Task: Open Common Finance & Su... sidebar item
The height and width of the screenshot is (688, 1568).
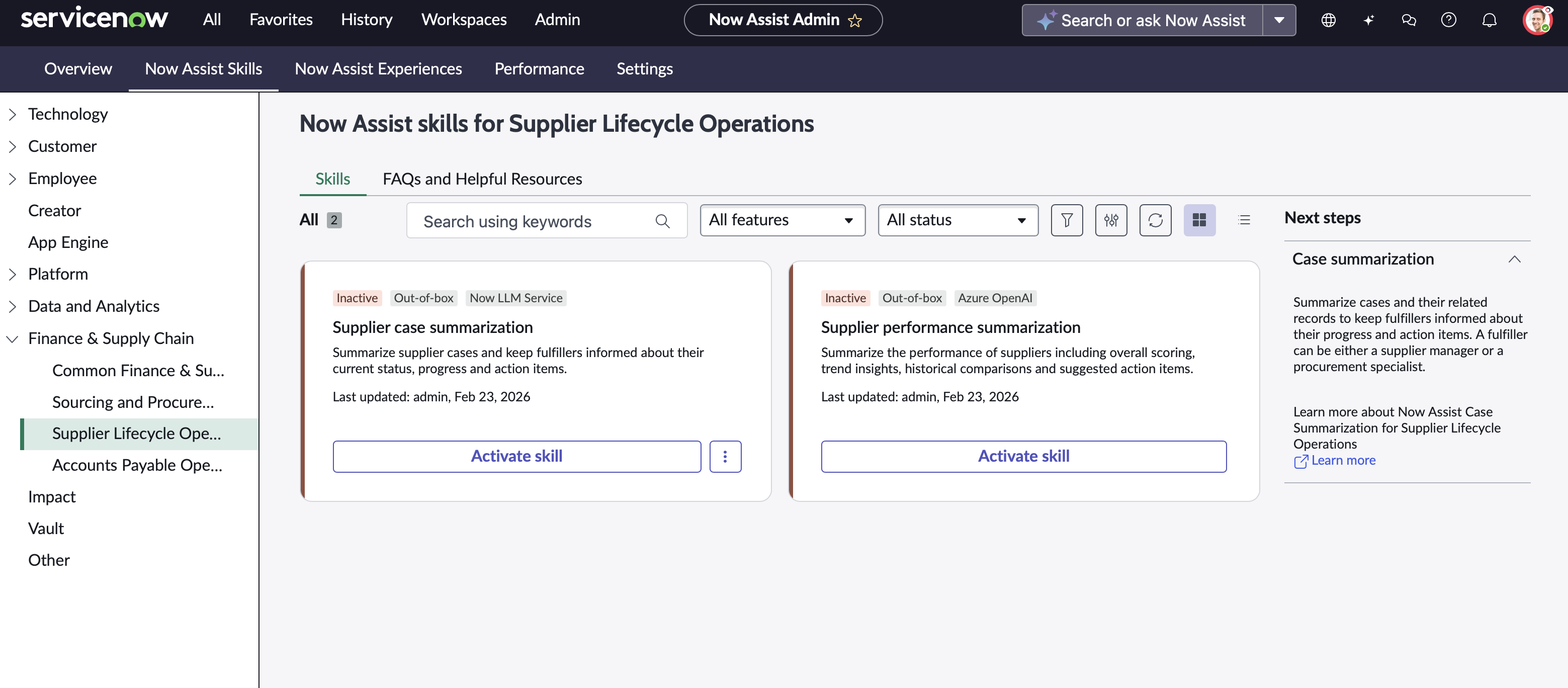Action: [x=138, y=370]
